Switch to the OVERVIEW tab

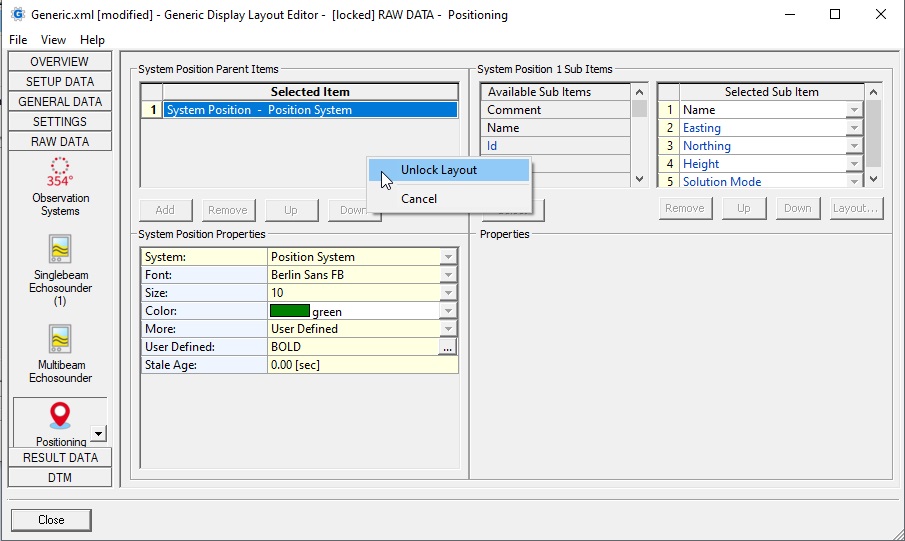point(60,62)
